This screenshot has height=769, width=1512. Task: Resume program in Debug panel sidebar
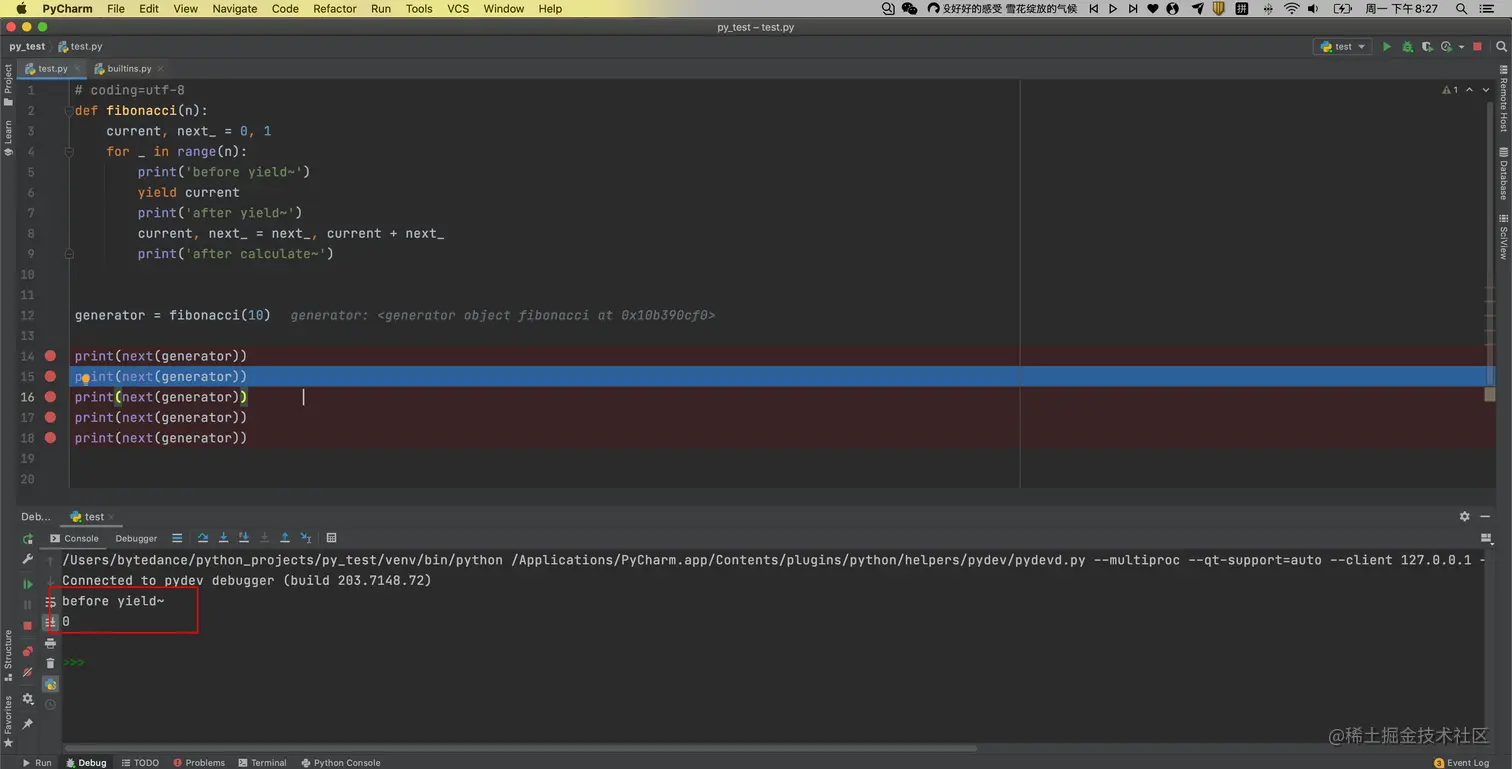coord(27,584)
